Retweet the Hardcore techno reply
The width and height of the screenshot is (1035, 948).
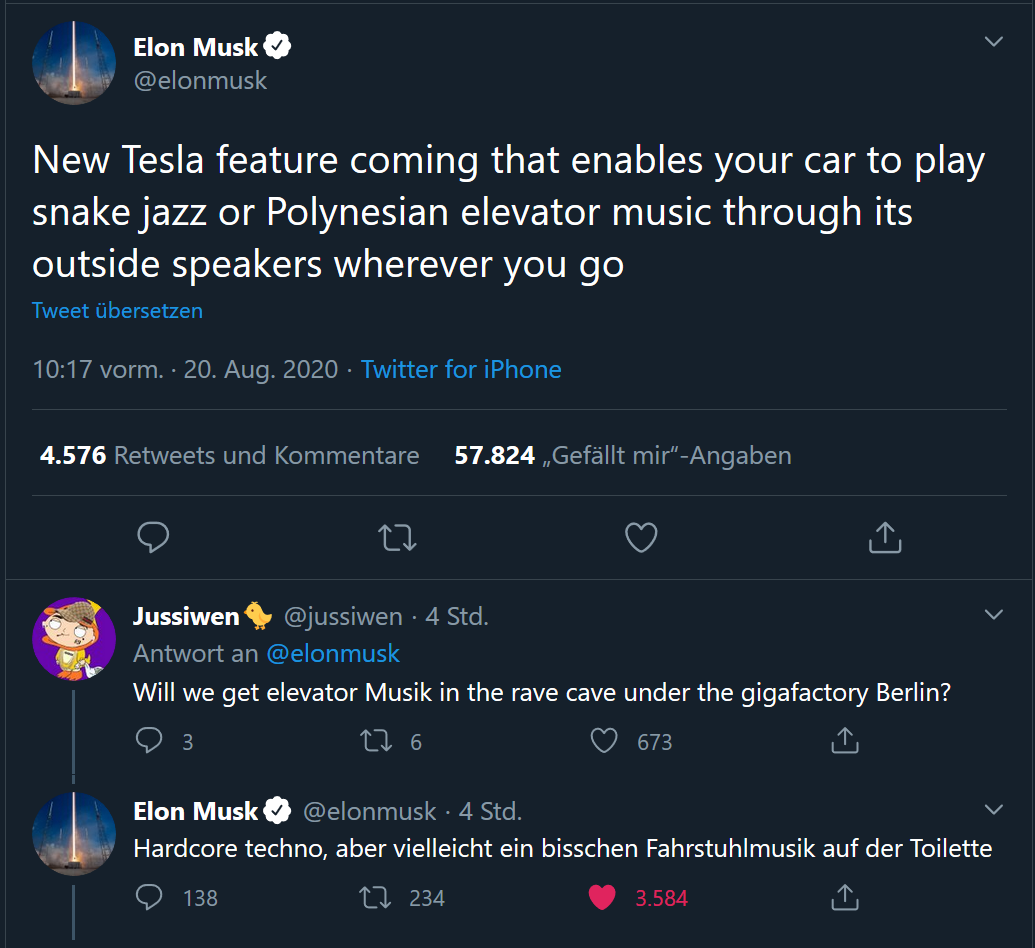click(x=376, y=898)
